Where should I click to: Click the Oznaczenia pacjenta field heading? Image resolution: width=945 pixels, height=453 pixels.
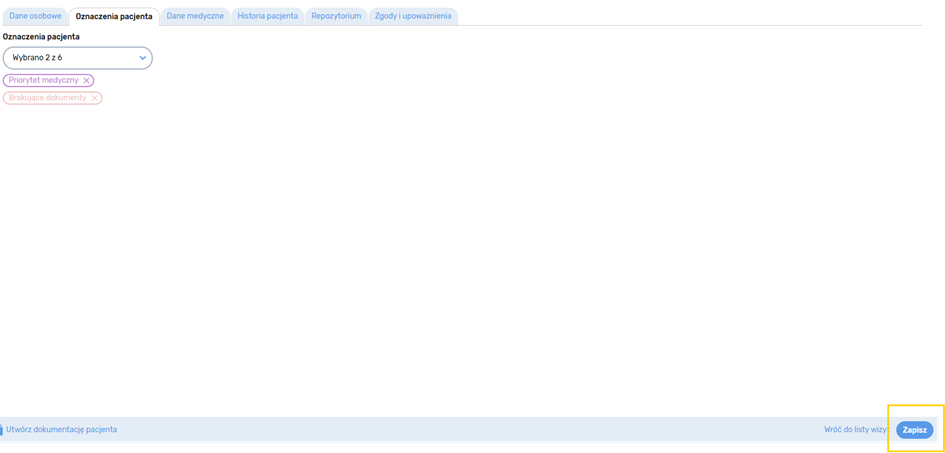(41, 37)
